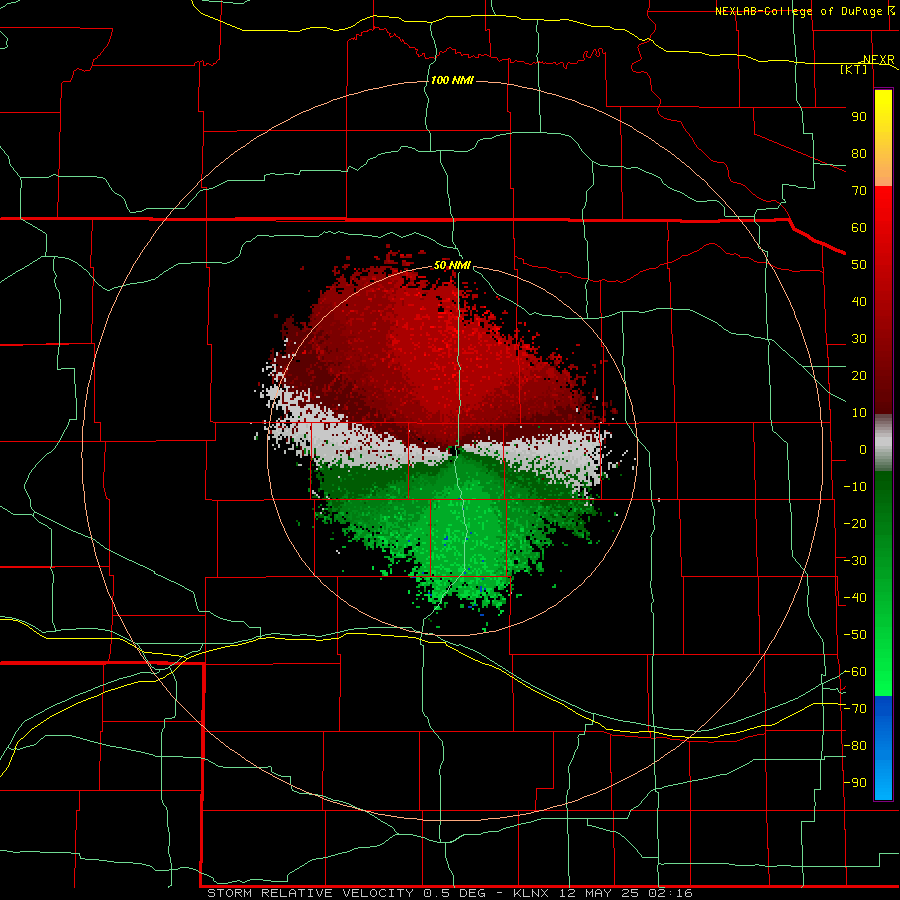Click the 0 knots scale label

(863, 450)
